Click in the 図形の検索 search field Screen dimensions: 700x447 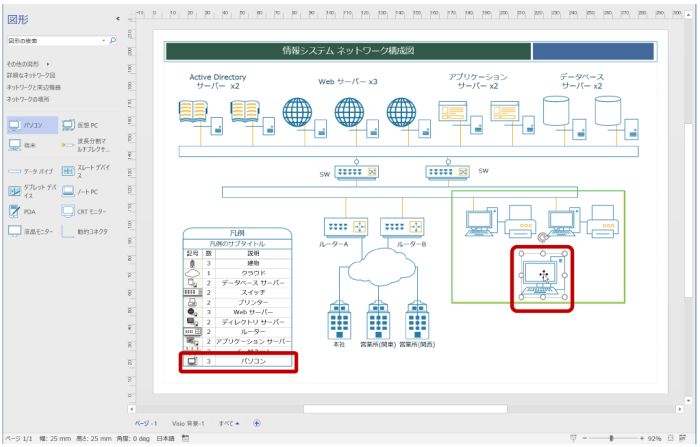point(54,41)
